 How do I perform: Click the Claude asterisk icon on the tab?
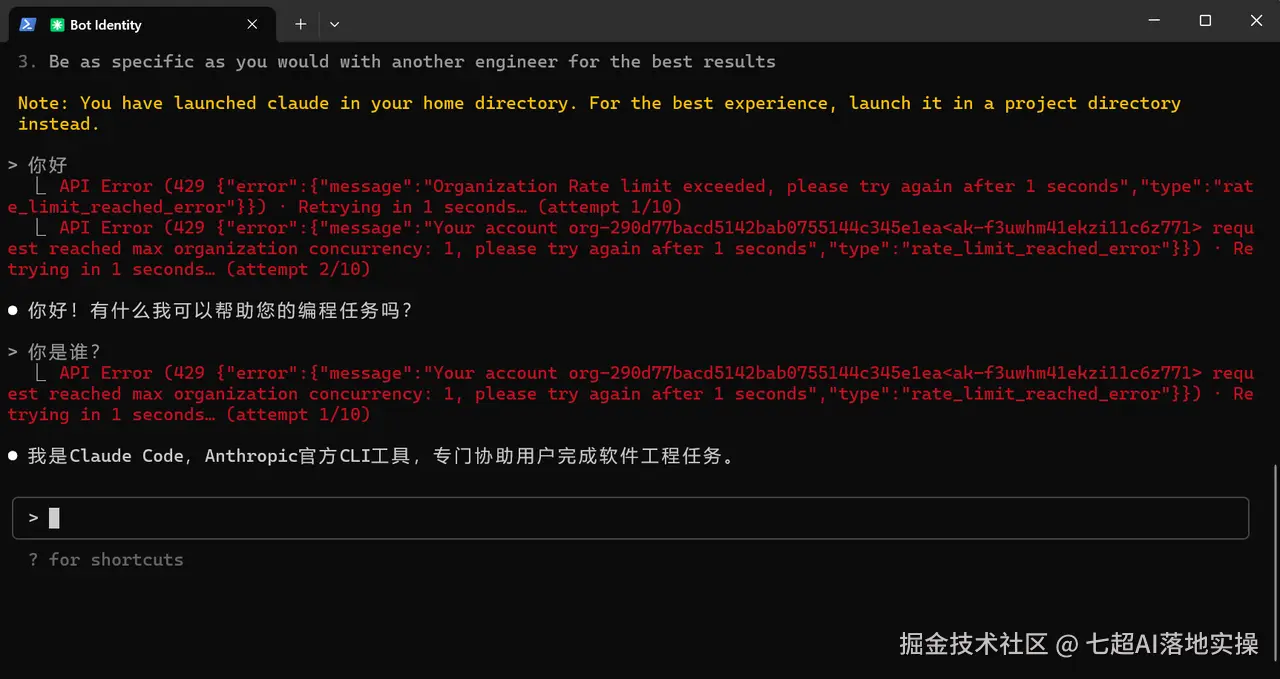click(57, 25)
